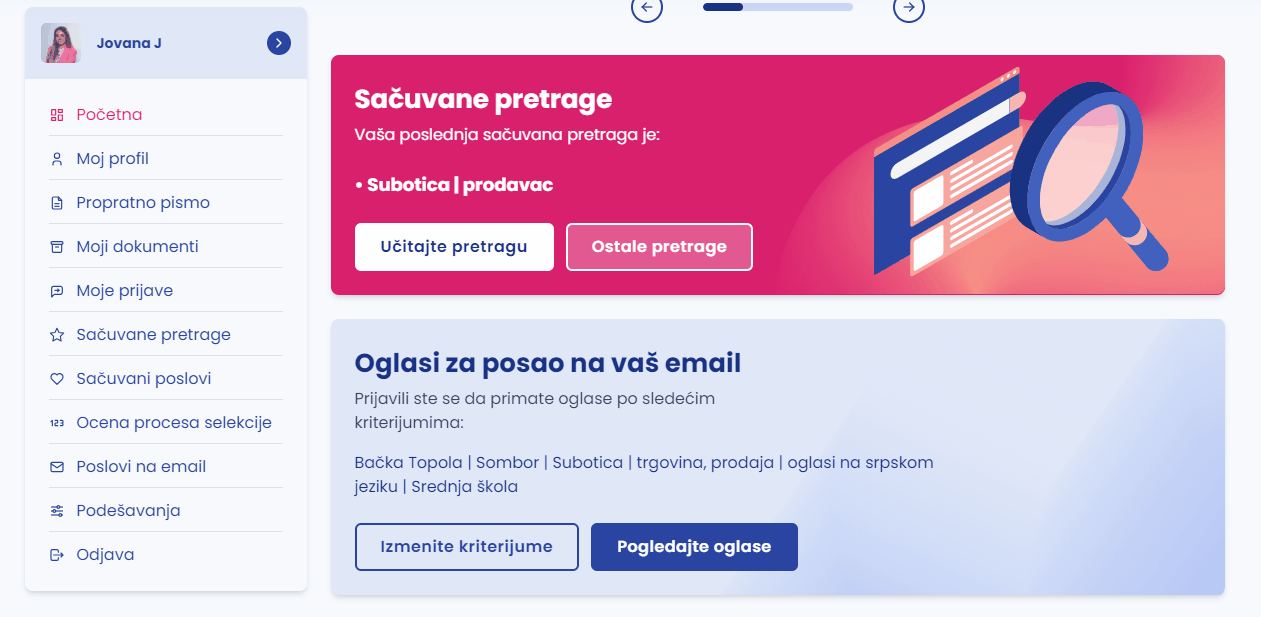Screen dimensions: 1261x617
Task: Click the Učitajte pretragu button
Action: tap(454, 247)
